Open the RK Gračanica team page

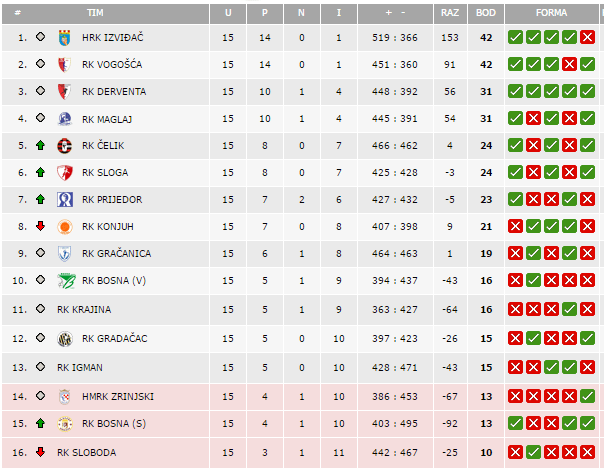(113, 253)
